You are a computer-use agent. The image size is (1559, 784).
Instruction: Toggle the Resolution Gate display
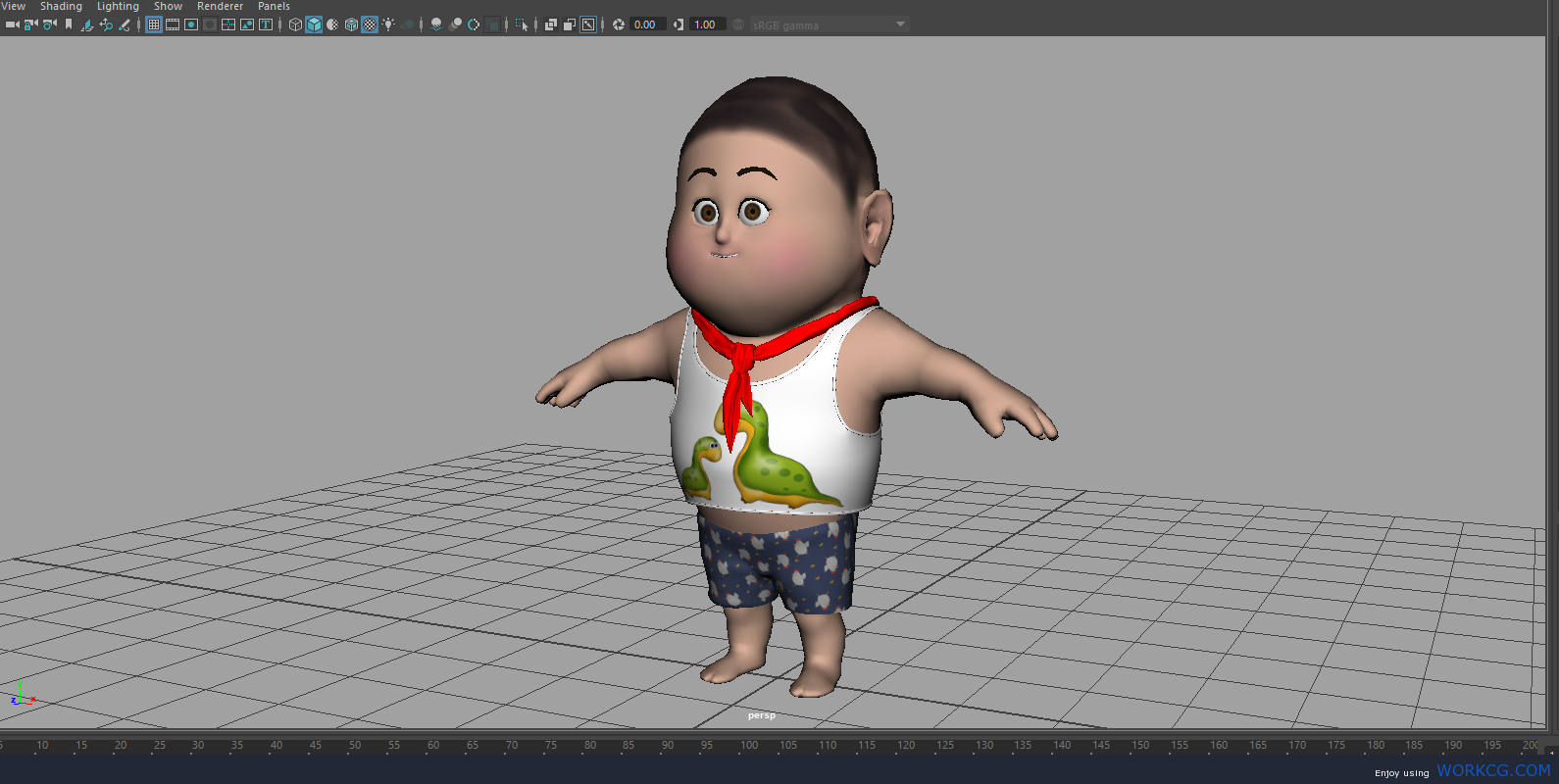pyautogui.click(x=191, y=24)
